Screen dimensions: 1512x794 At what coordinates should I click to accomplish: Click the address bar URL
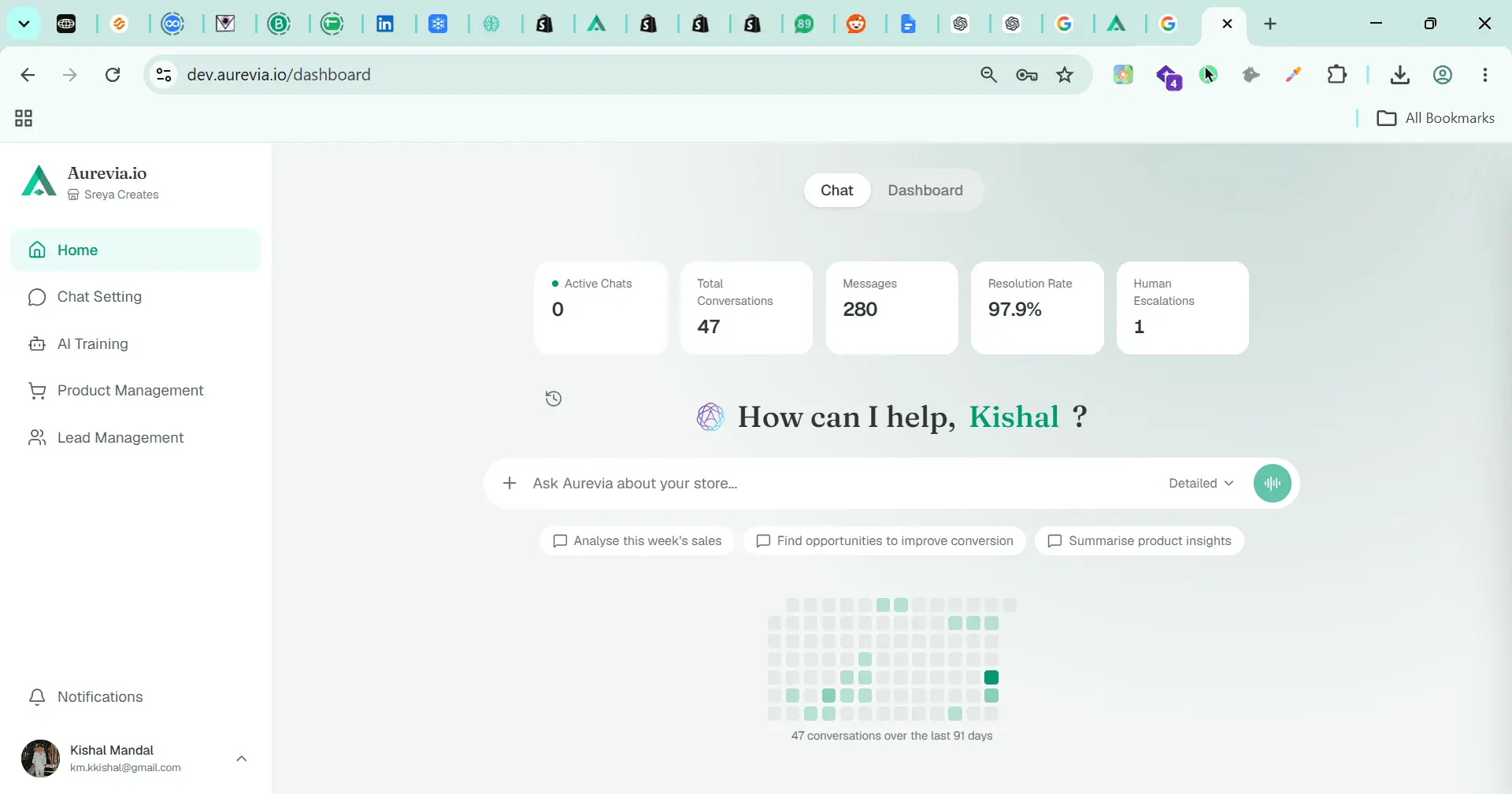point(279,75)
